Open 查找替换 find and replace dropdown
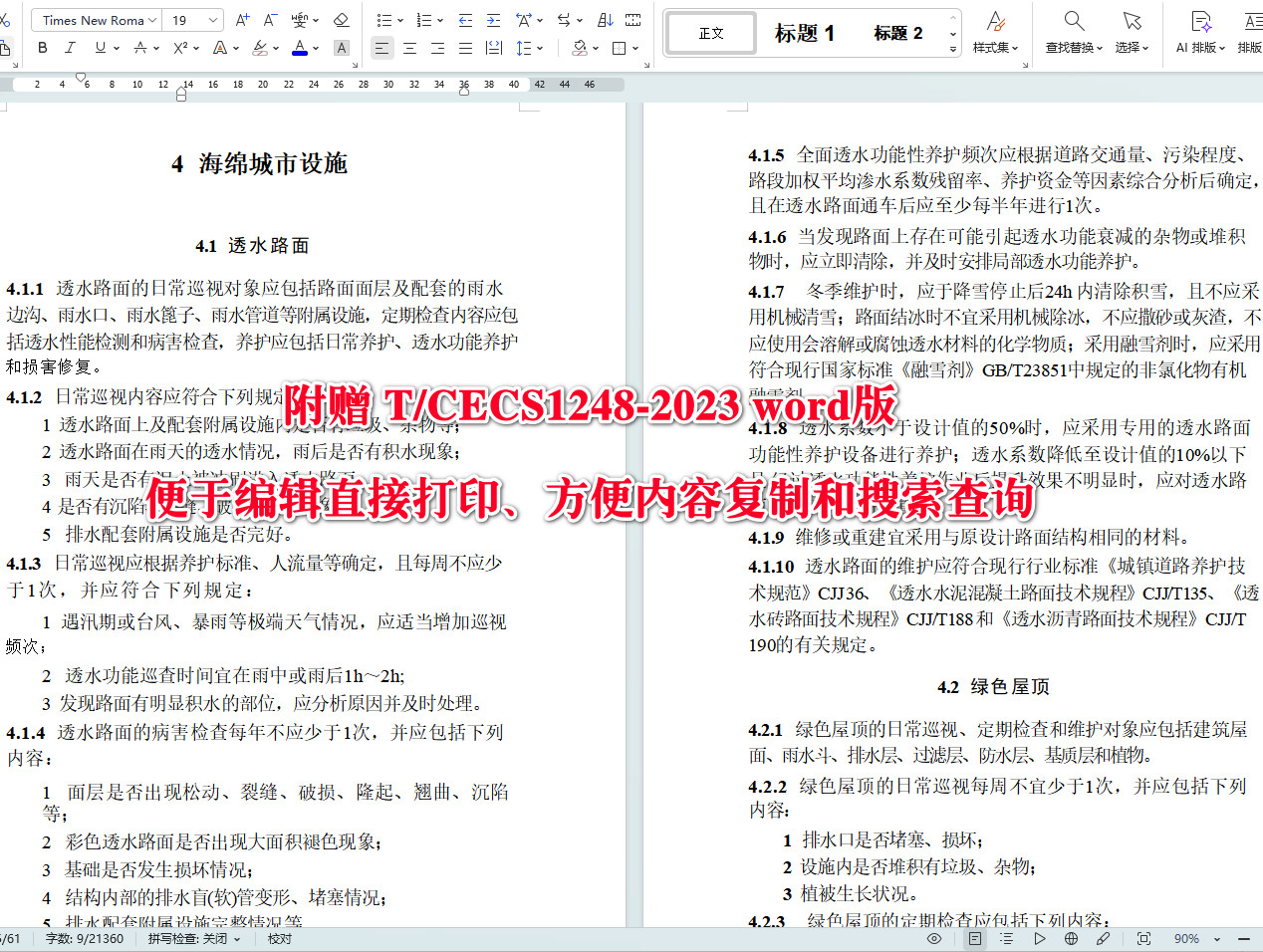The image size is (1263, 952). [1074, 32]
